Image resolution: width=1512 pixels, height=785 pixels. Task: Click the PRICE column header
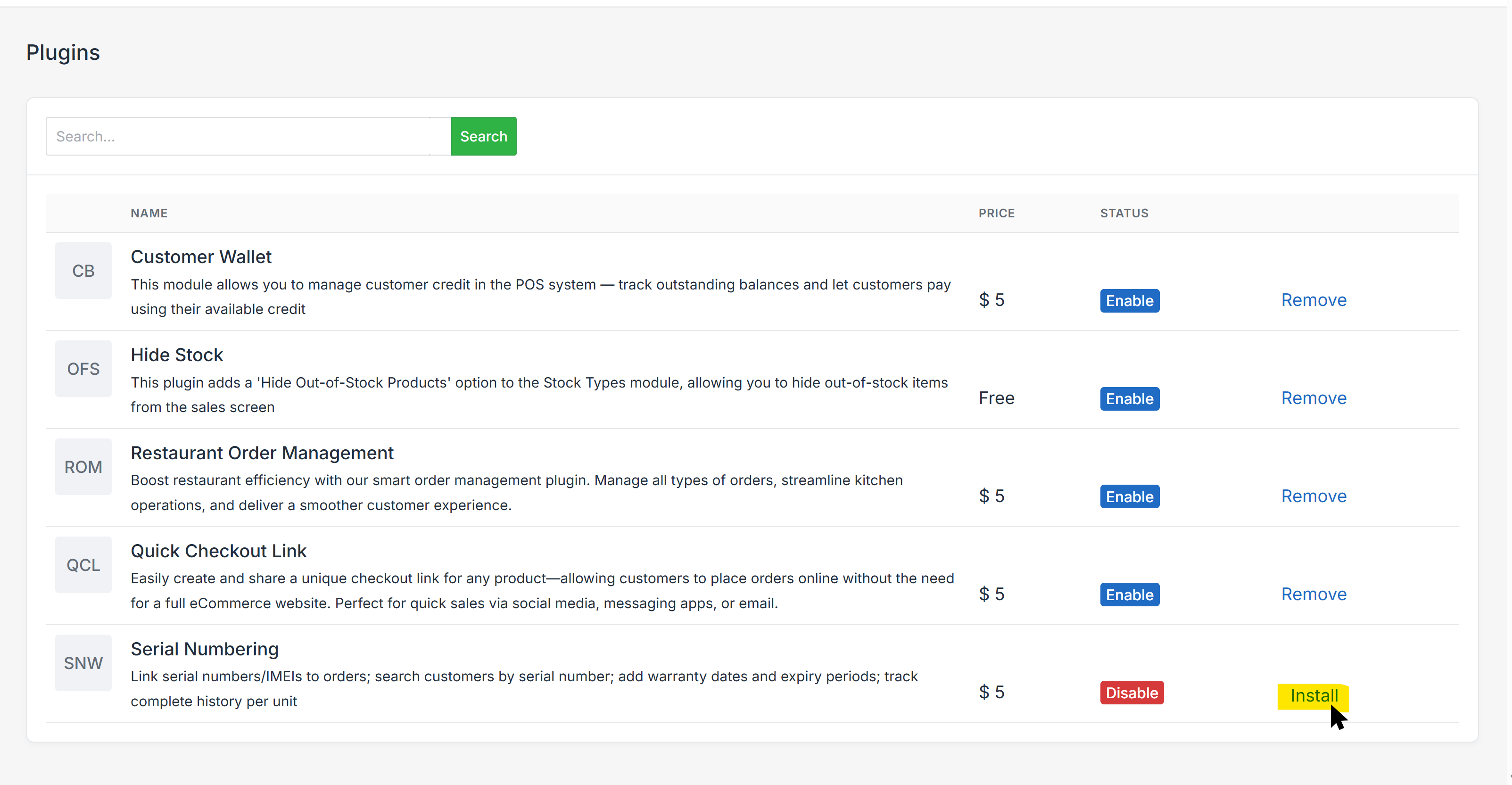[996, 213]
